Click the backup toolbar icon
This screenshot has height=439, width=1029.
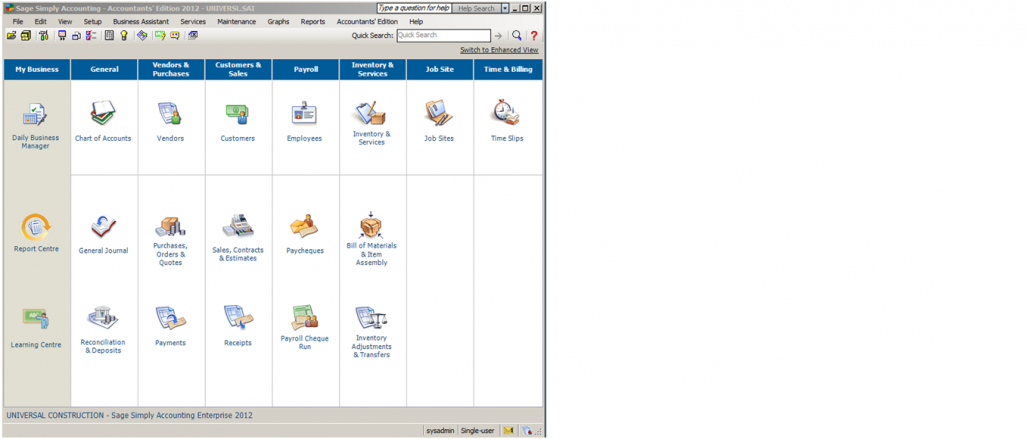26,35
